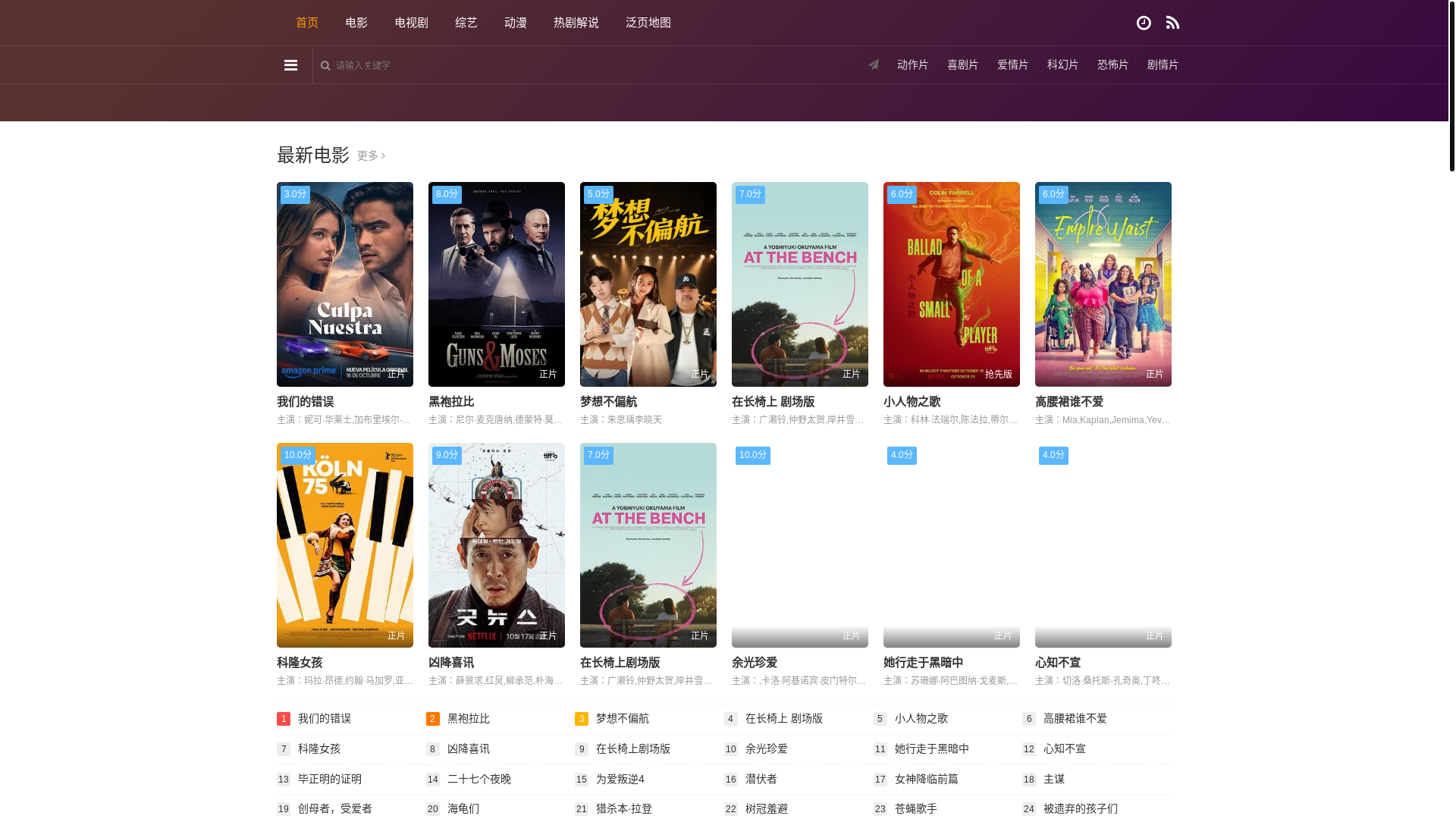Open the 电影 nav tab
The width and height of the screenshot is (1456, 819).
(x=356, y=23)
